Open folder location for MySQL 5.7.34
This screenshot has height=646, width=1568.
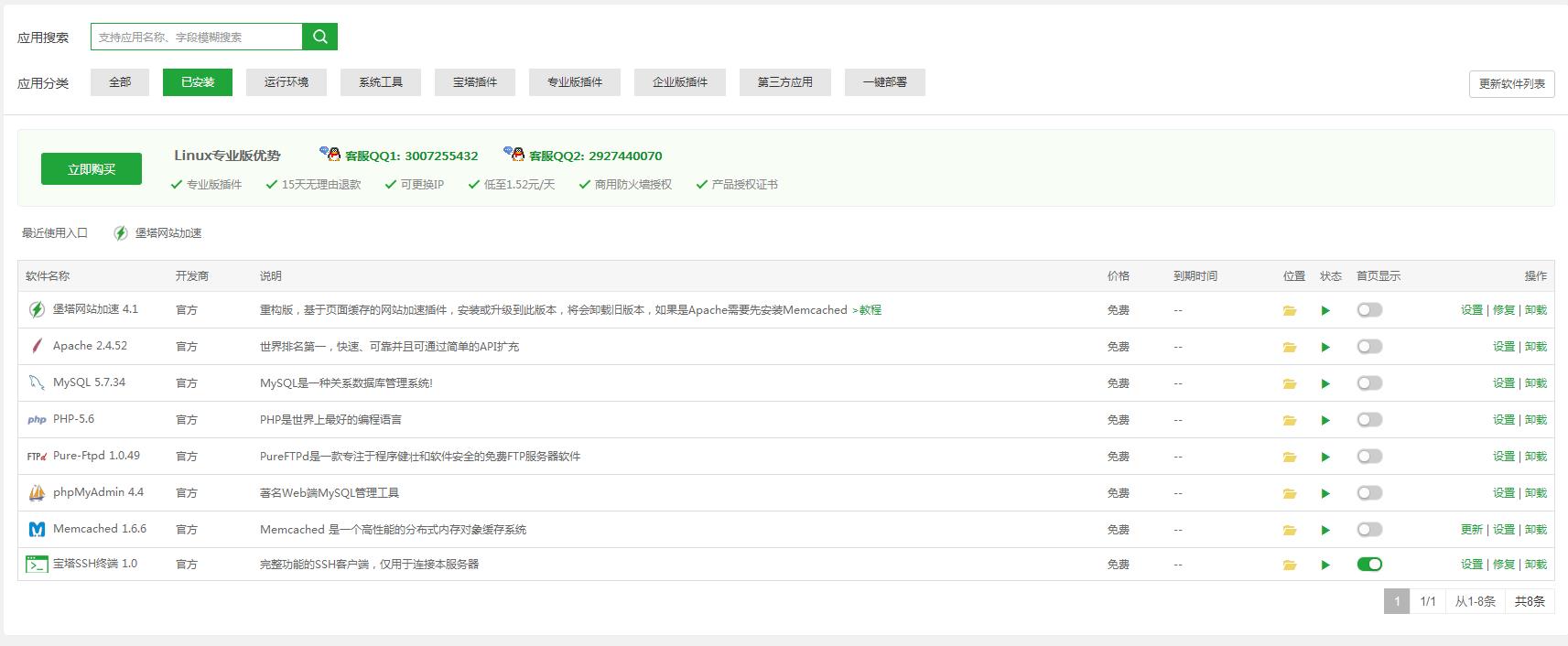click(1290, 383)
